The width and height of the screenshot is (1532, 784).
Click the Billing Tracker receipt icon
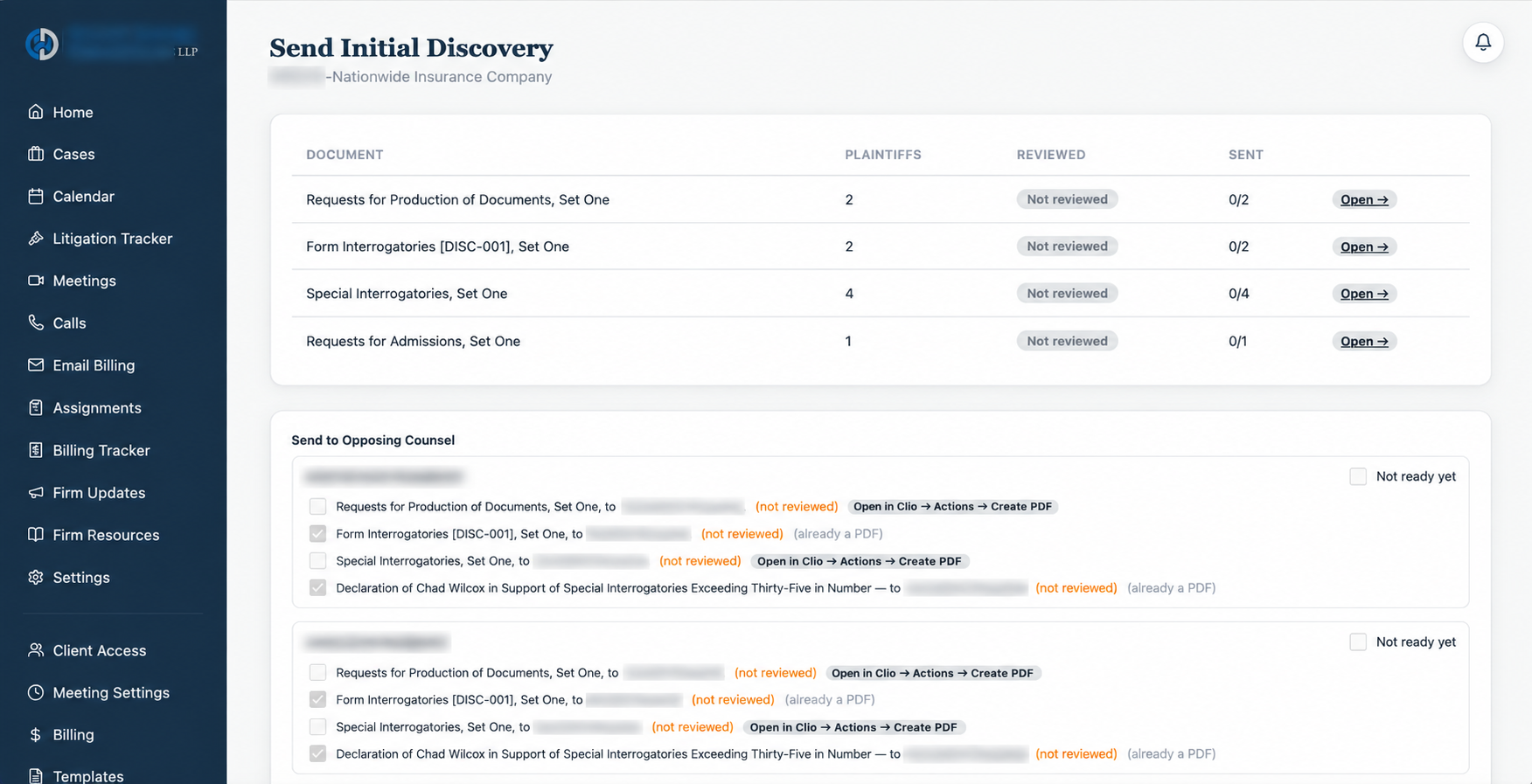pyautogui.click(x=36, y=450)
